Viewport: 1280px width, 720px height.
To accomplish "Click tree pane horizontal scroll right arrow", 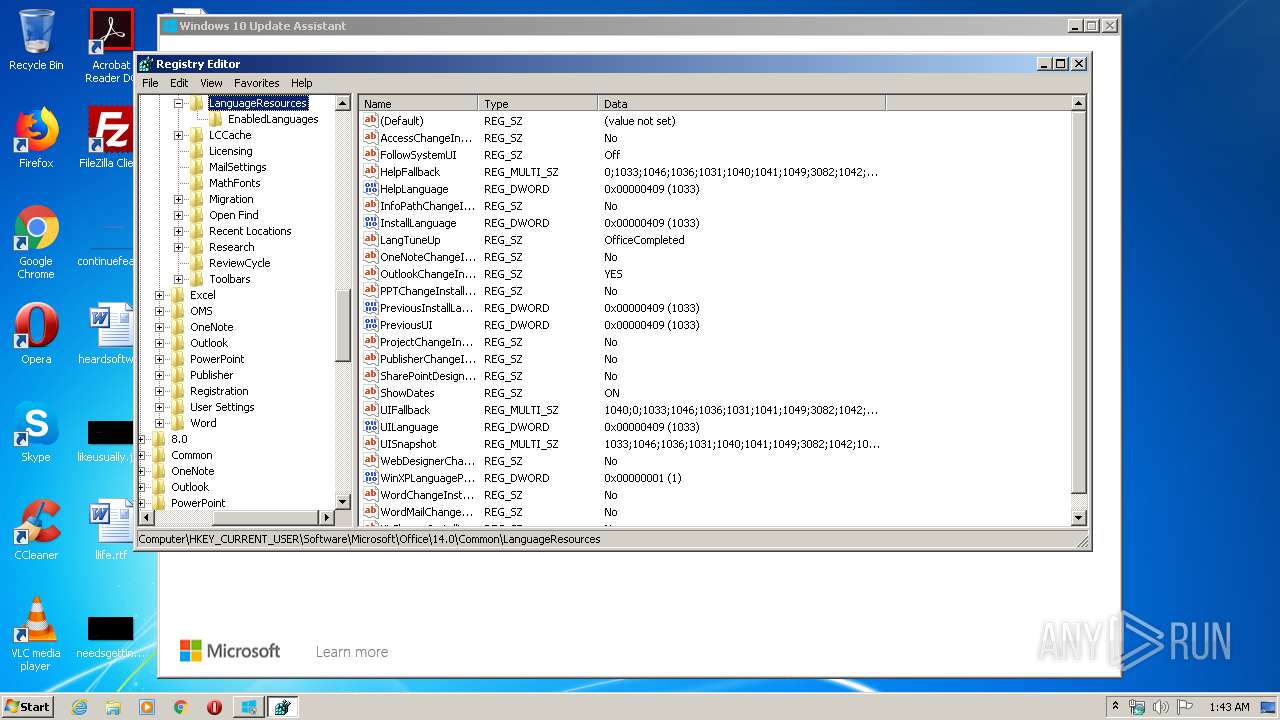I will (x=325, y=517).
